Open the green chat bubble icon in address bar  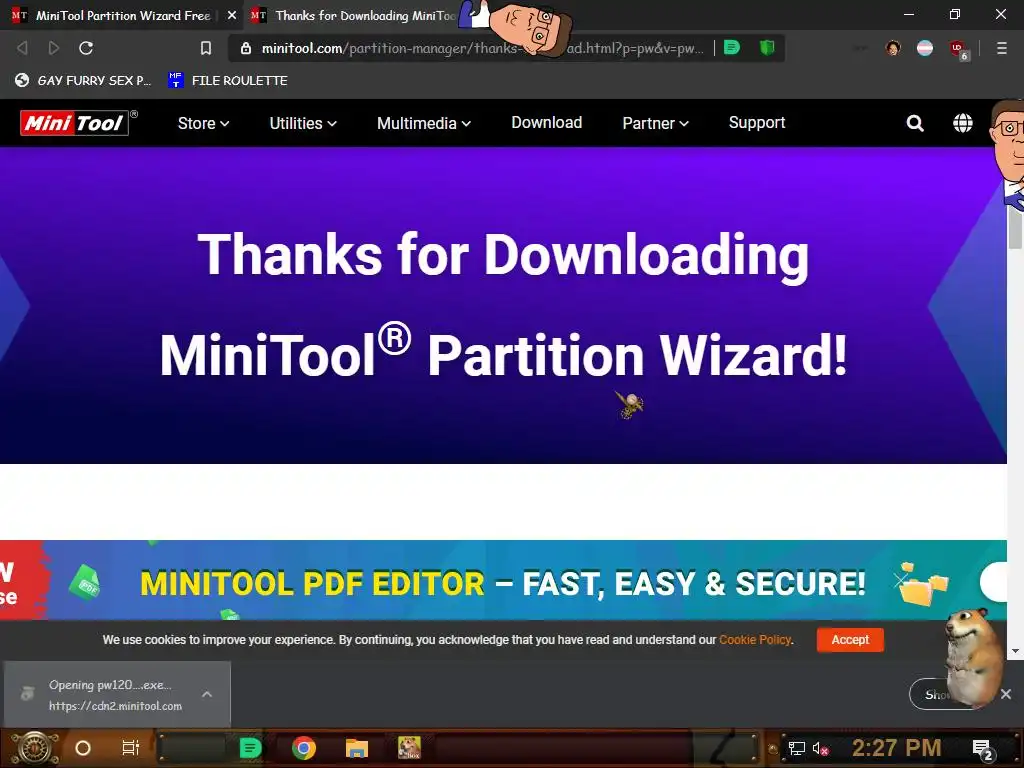[x=732, y=48]
